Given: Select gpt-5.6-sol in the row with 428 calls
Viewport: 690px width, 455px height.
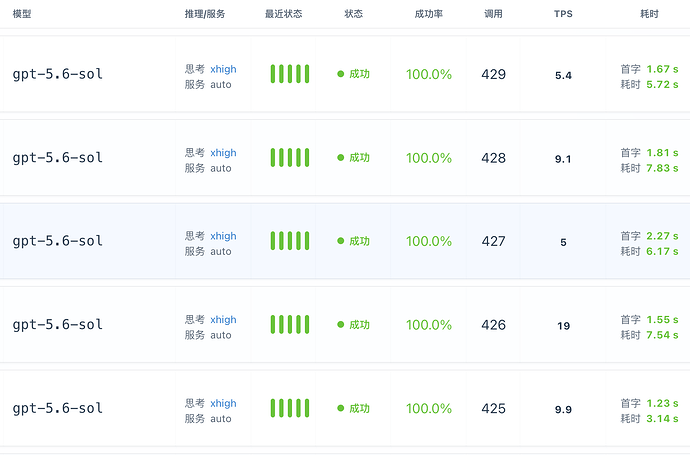Looking at the screenshot, I should [x=58, y=158].
